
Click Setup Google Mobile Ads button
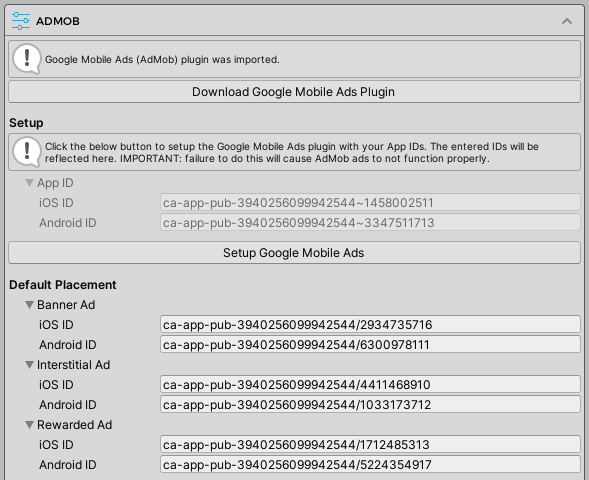pos(294,252)
